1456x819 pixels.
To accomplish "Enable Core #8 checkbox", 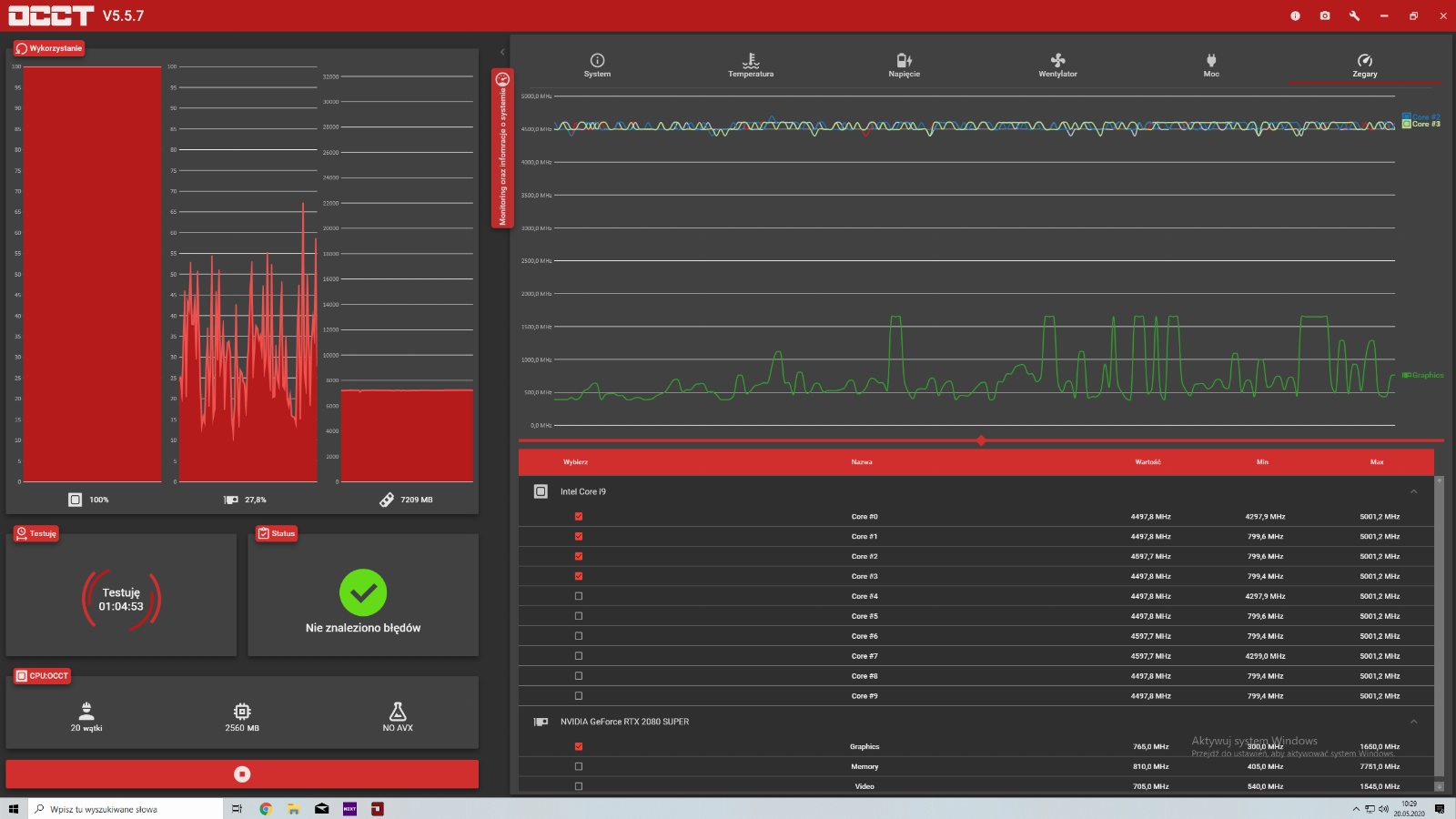I will [579, 676].
